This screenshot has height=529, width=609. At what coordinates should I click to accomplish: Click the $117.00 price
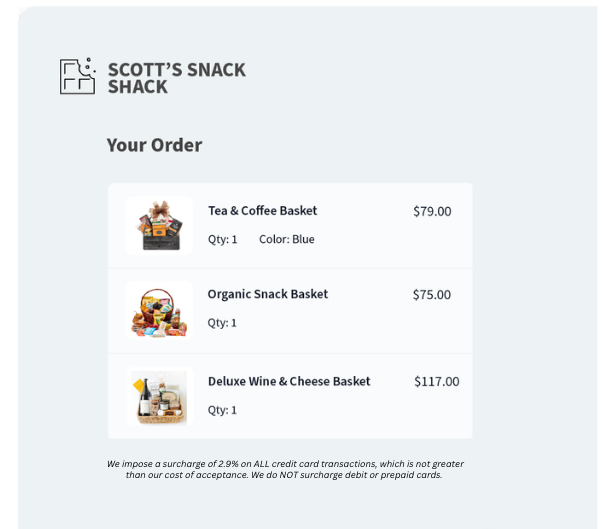(437, 381)
